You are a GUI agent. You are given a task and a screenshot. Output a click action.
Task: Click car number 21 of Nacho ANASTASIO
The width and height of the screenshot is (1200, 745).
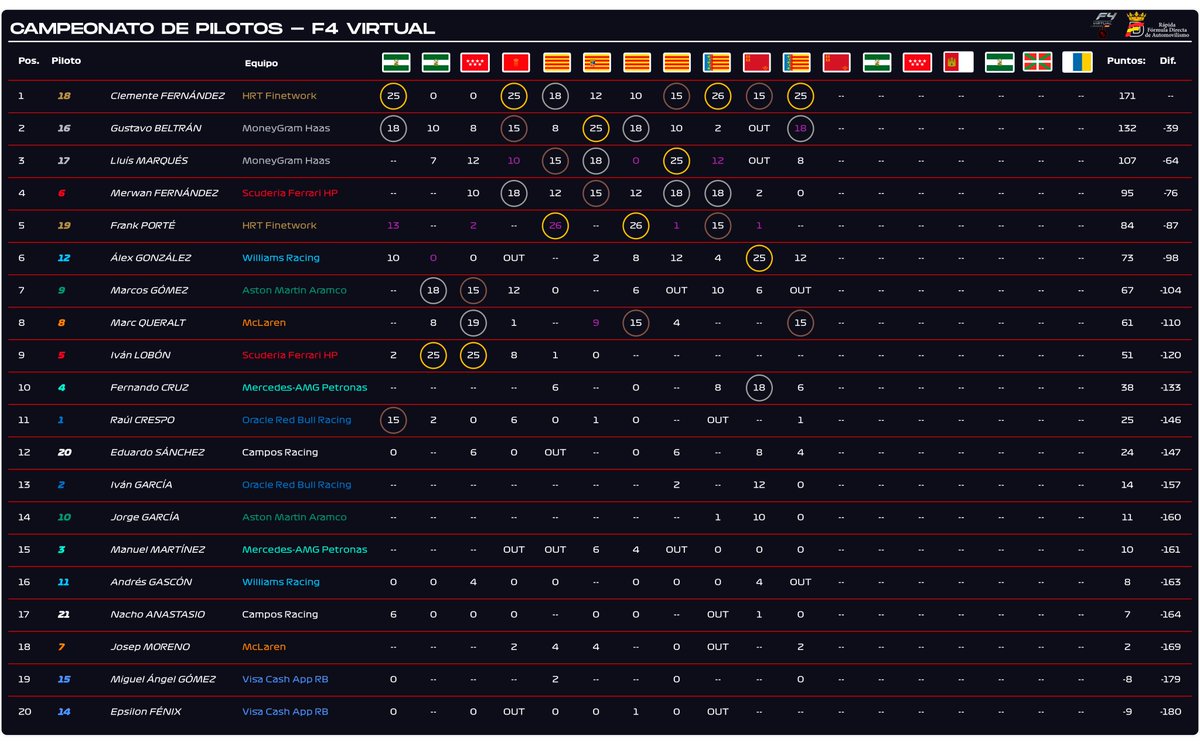click(64, 614)
